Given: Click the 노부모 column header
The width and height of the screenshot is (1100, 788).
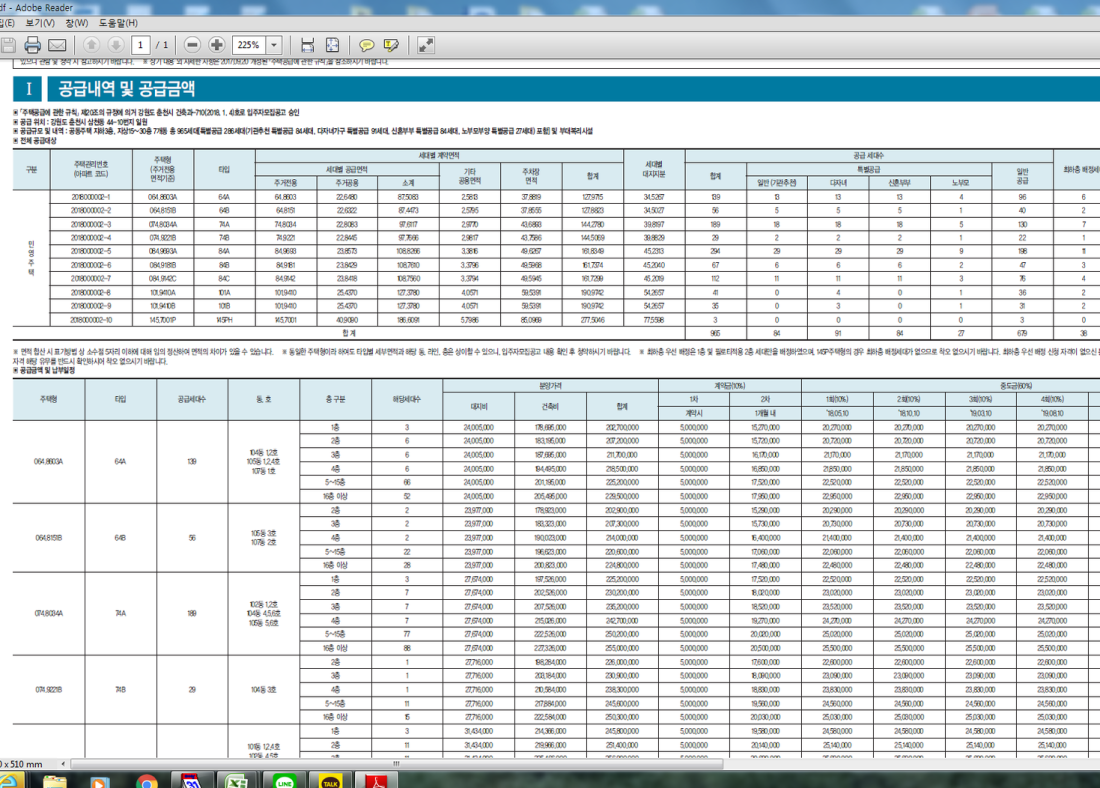Looking at the screenshot, I should [x=961, y=183].
